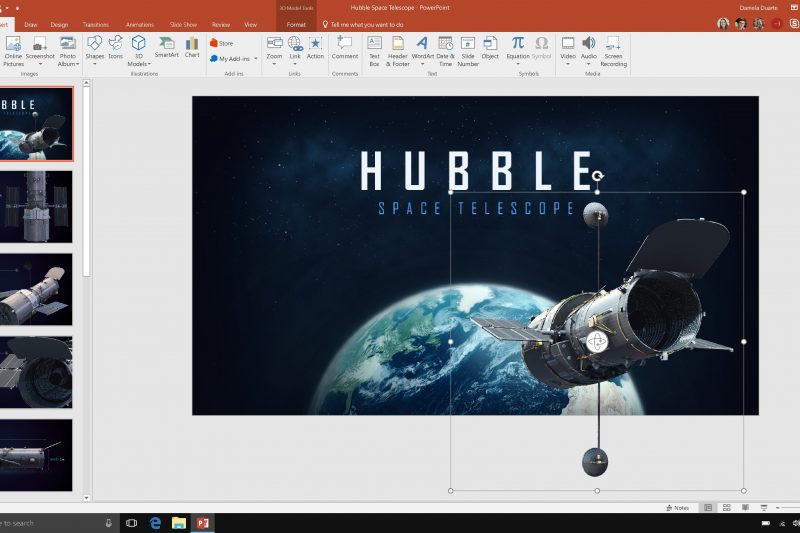
Task: Insert a SmartArt graphic
Action: click(x=166, y=47)
